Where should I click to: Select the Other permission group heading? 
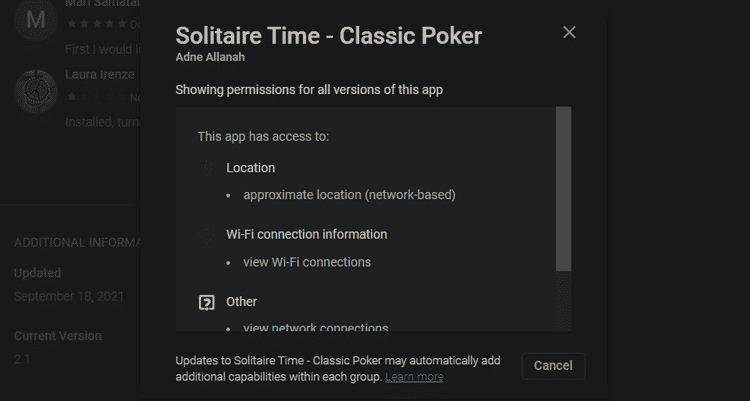click(x=242, y=302)
